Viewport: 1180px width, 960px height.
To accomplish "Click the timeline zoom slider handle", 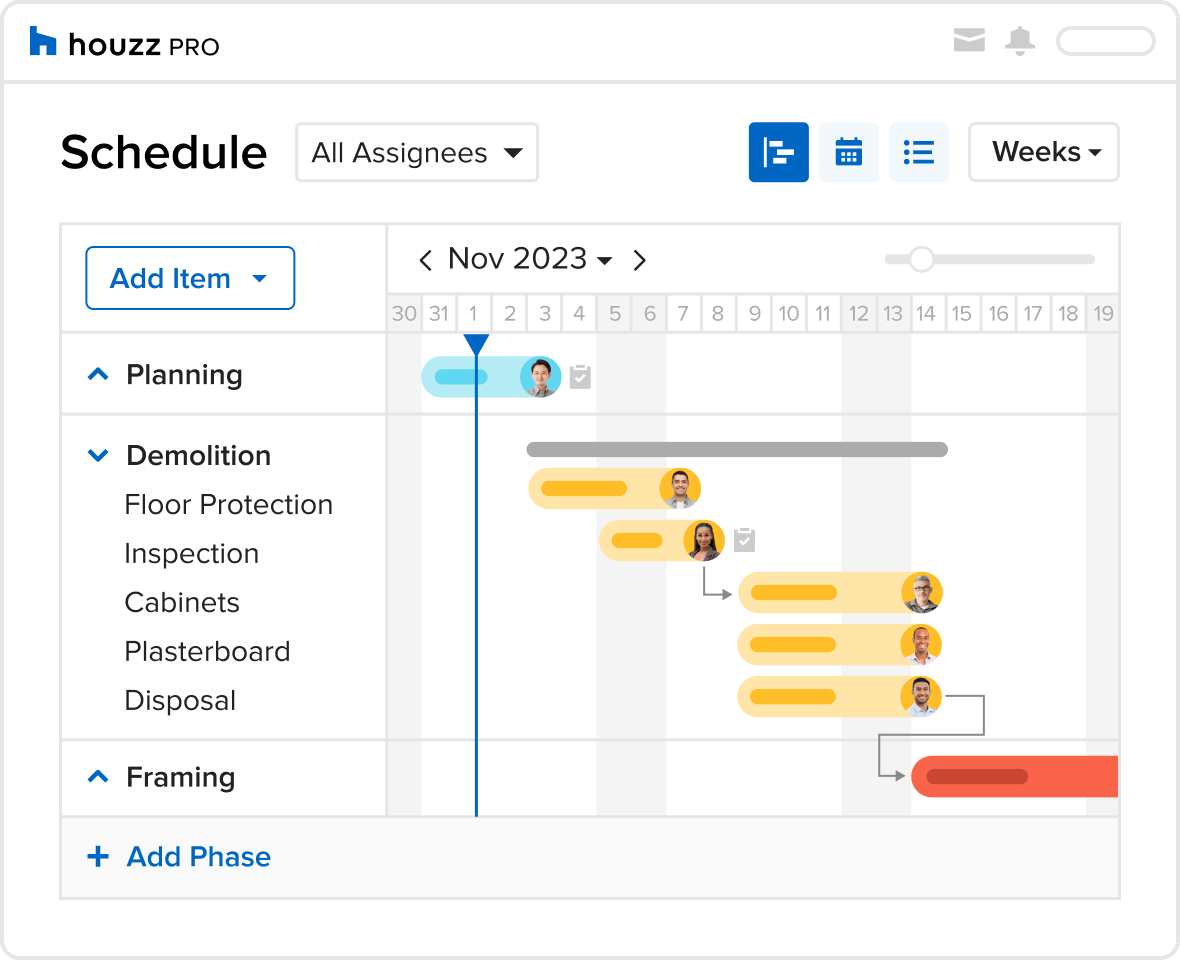I will 921,260.
